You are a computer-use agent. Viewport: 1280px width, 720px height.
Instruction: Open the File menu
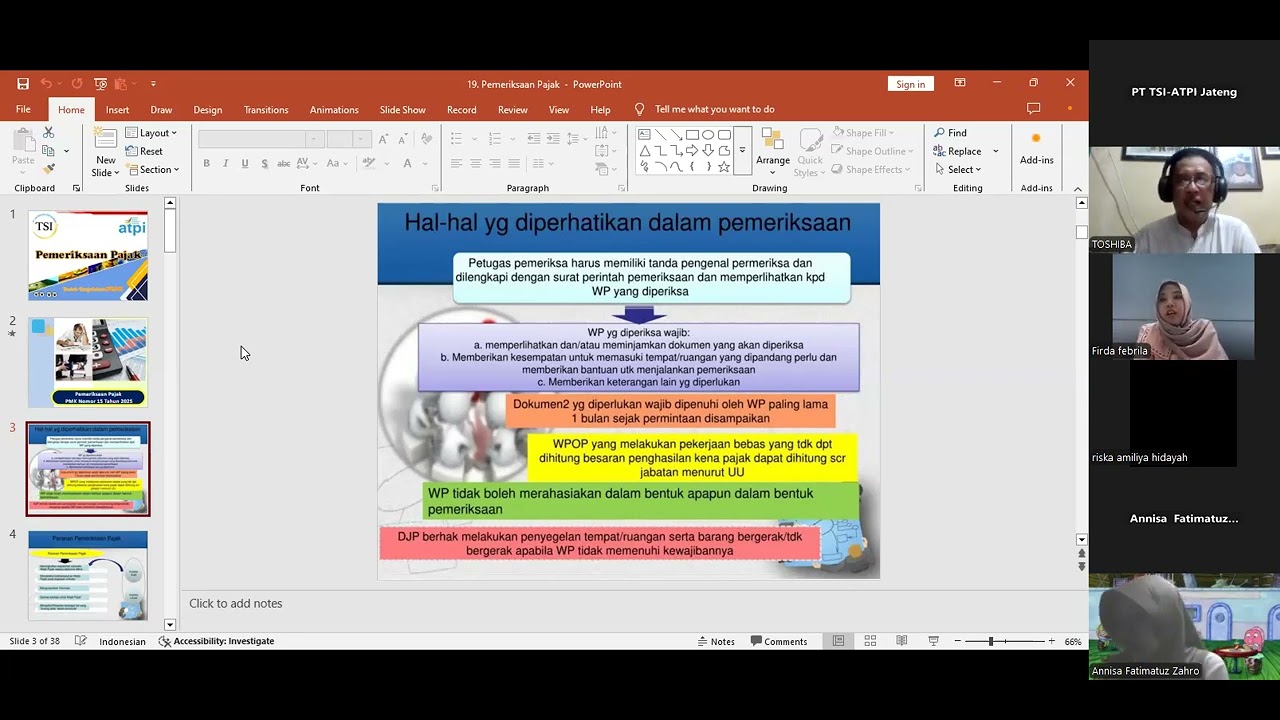point(23,110)
